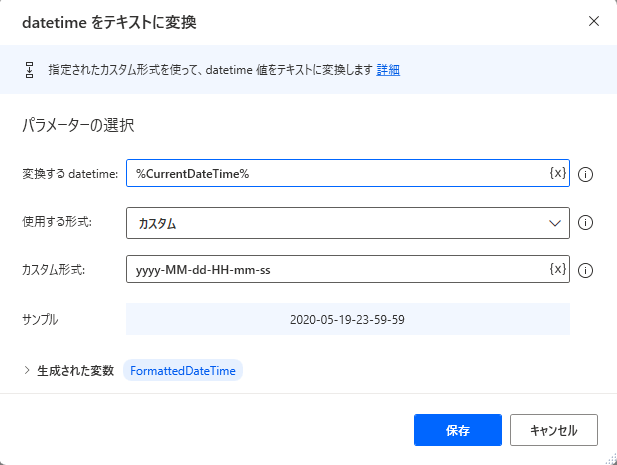Click the 保存 button
Image resolution: width=617 pixels, height=465 pixels.
tap(458, 430)
